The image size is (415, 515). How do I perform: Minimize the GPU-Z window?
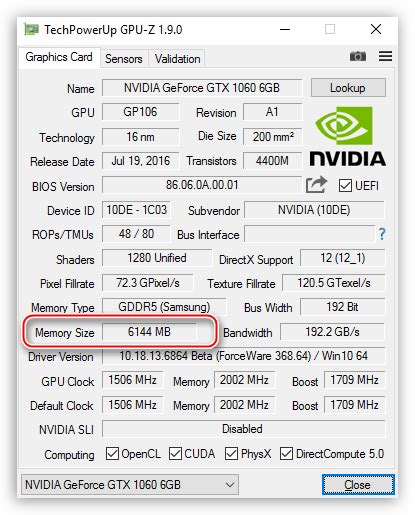click(285, 29)
